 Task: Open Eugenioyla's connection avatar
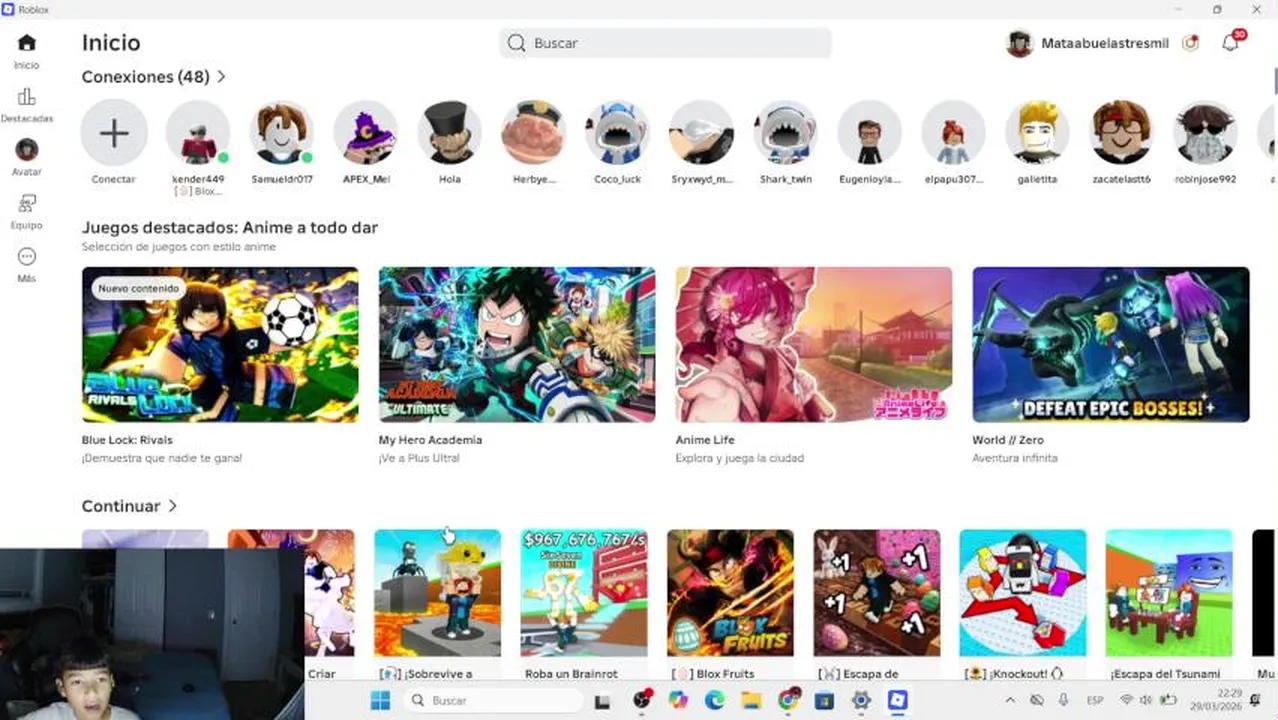pyautogui.click(x=870, y=133)
